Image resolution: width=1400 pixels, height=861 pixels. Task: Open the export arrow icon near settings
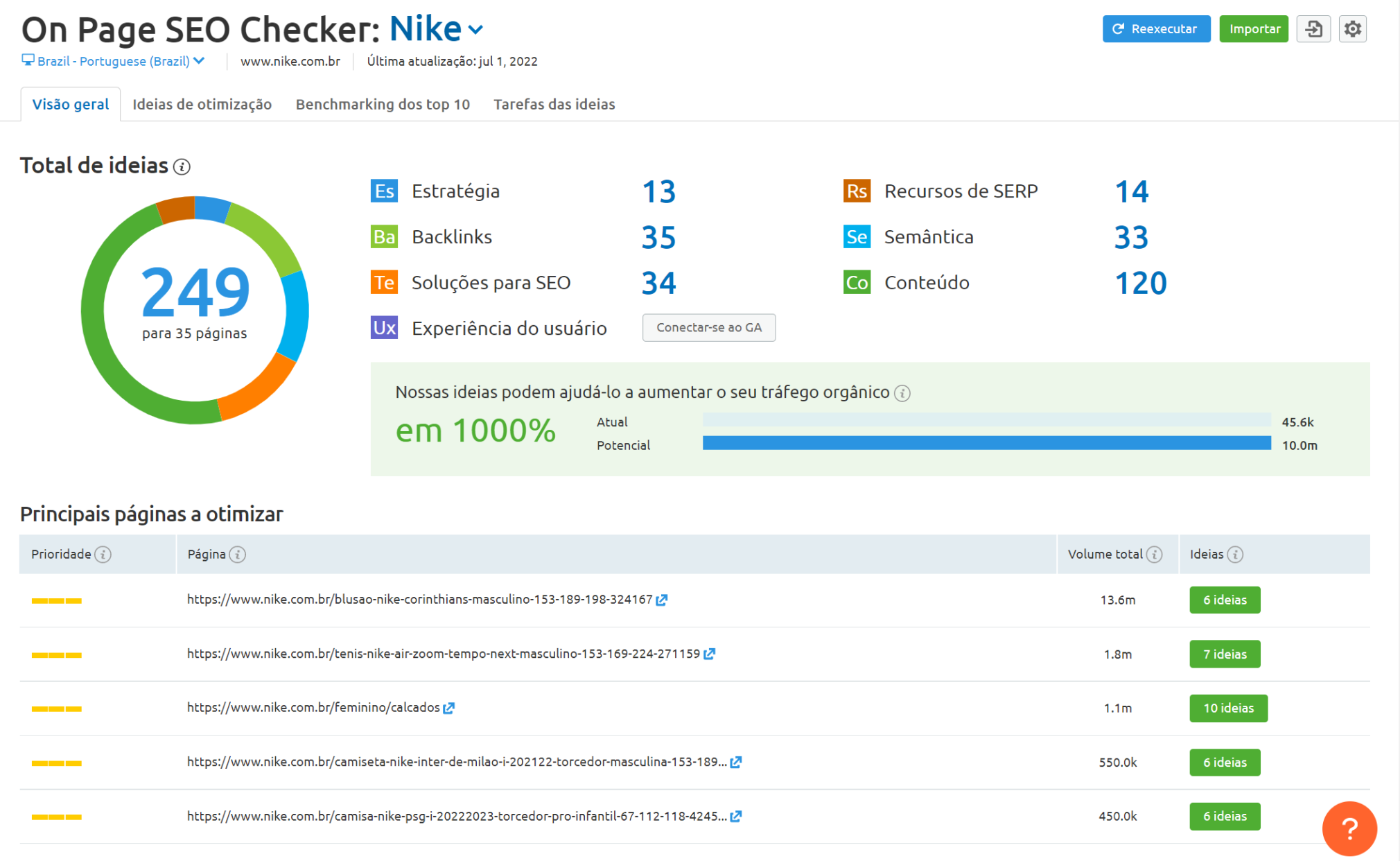(x=1314, y=29)
